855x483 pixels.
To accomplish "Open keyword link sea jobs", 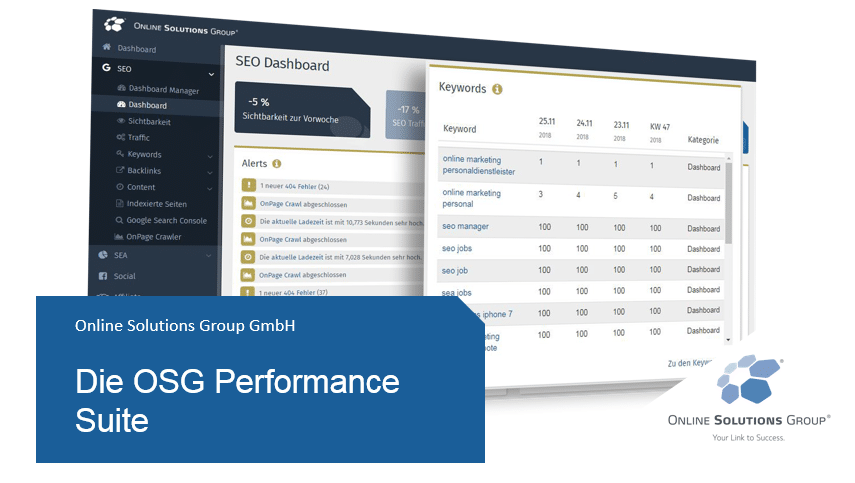I will pyautogui.click(x=456, y=293).
